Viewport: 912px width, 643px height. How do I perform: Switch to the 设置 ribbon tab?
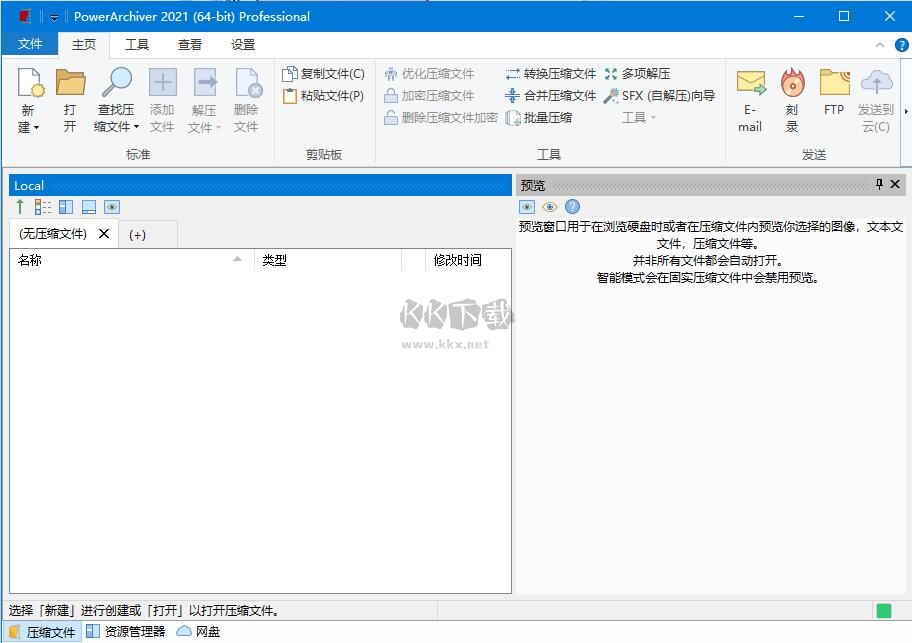click(241, 44)
